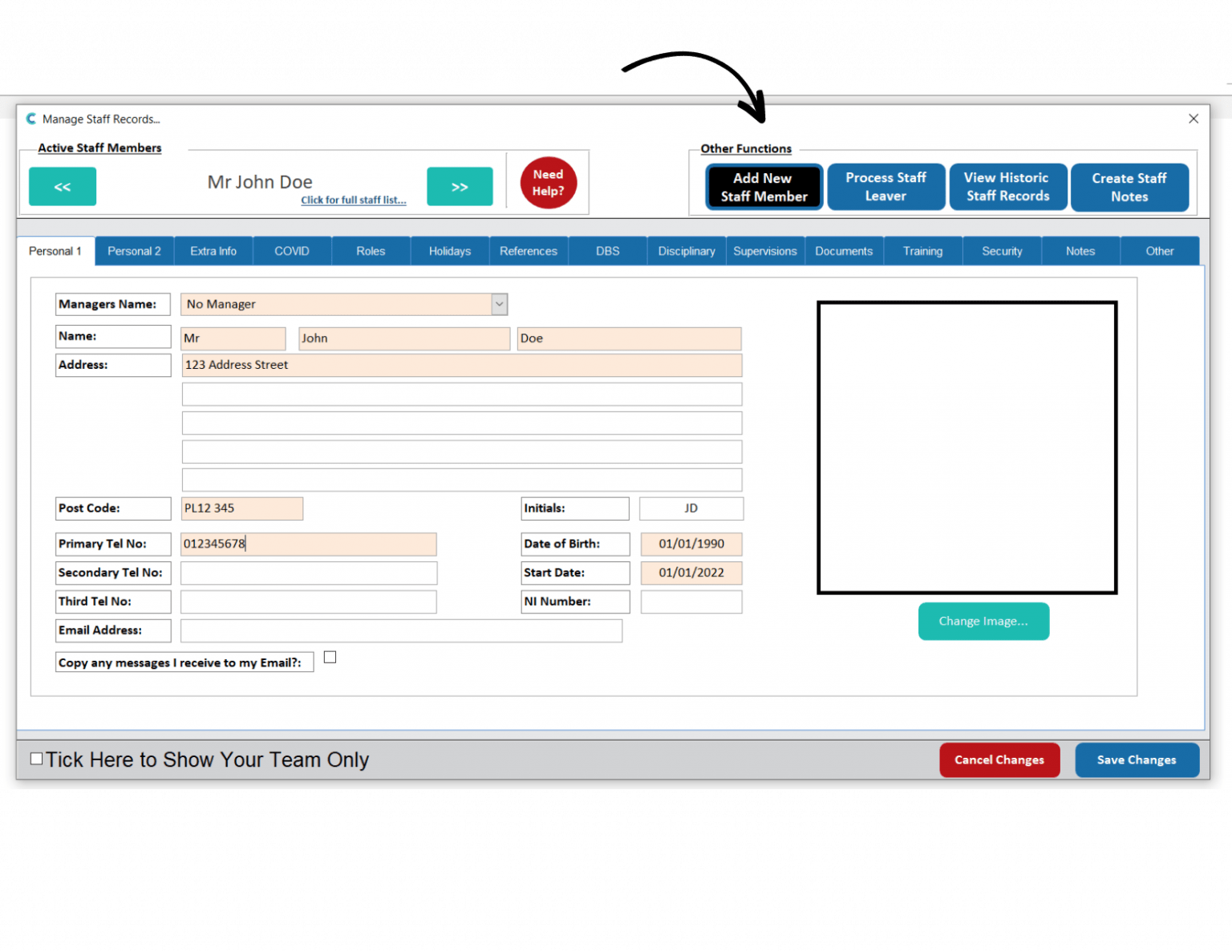Click the previous staff member arrow
Screen dimensions: 1232x952
pyautogui.click(x=62, y=186)
